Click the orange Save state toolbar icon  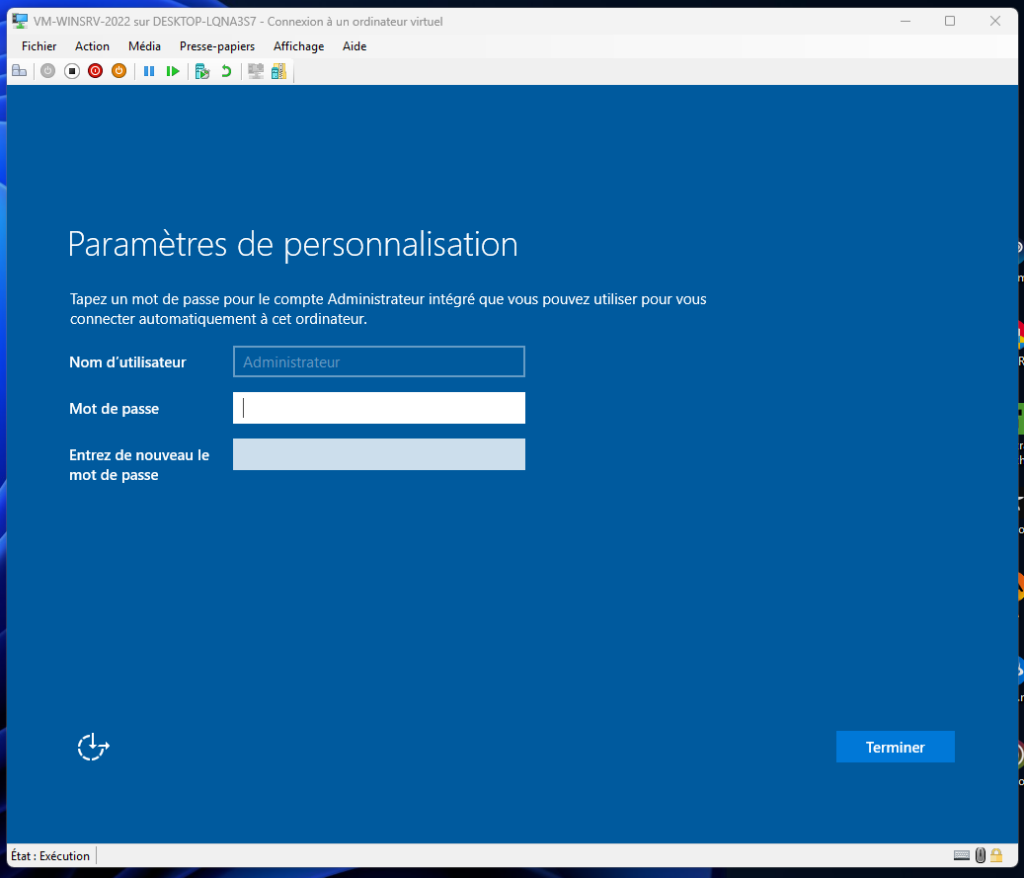tap(119, 71)
